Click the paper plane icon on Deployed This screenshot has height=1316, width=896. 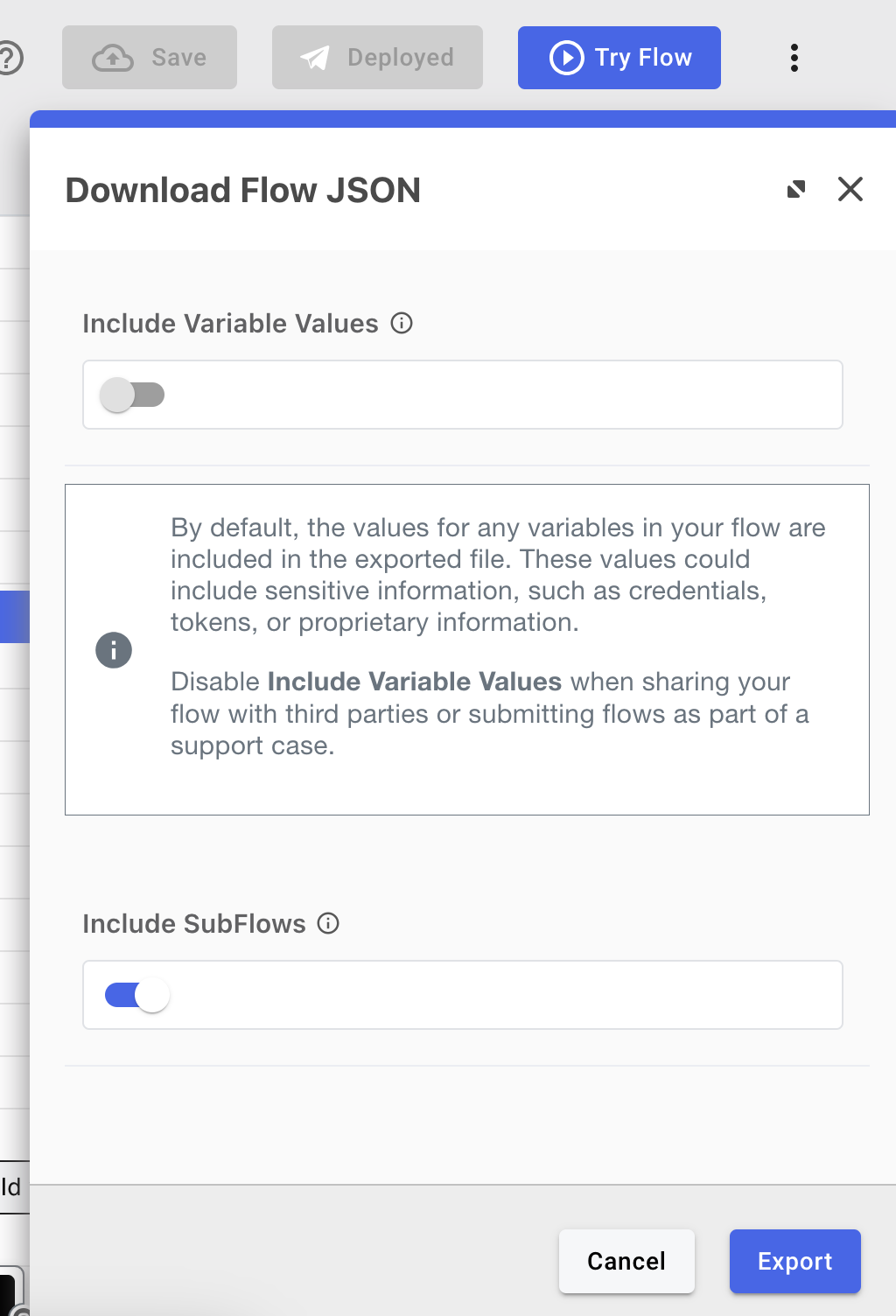pos(314,58)
